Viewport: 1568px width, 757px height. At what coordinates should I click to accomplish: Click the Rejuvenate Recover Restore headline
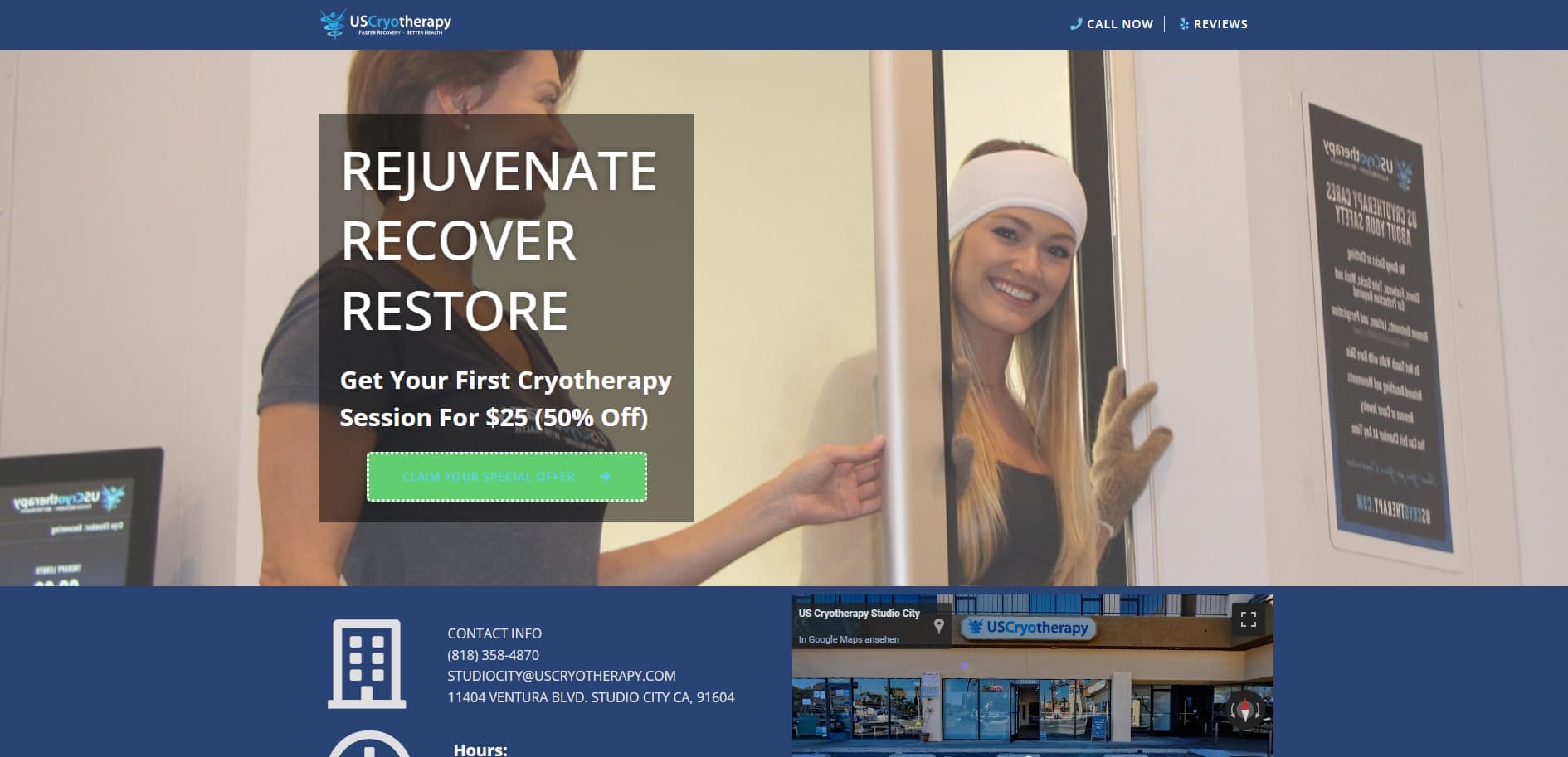click(x=499, y=240)
